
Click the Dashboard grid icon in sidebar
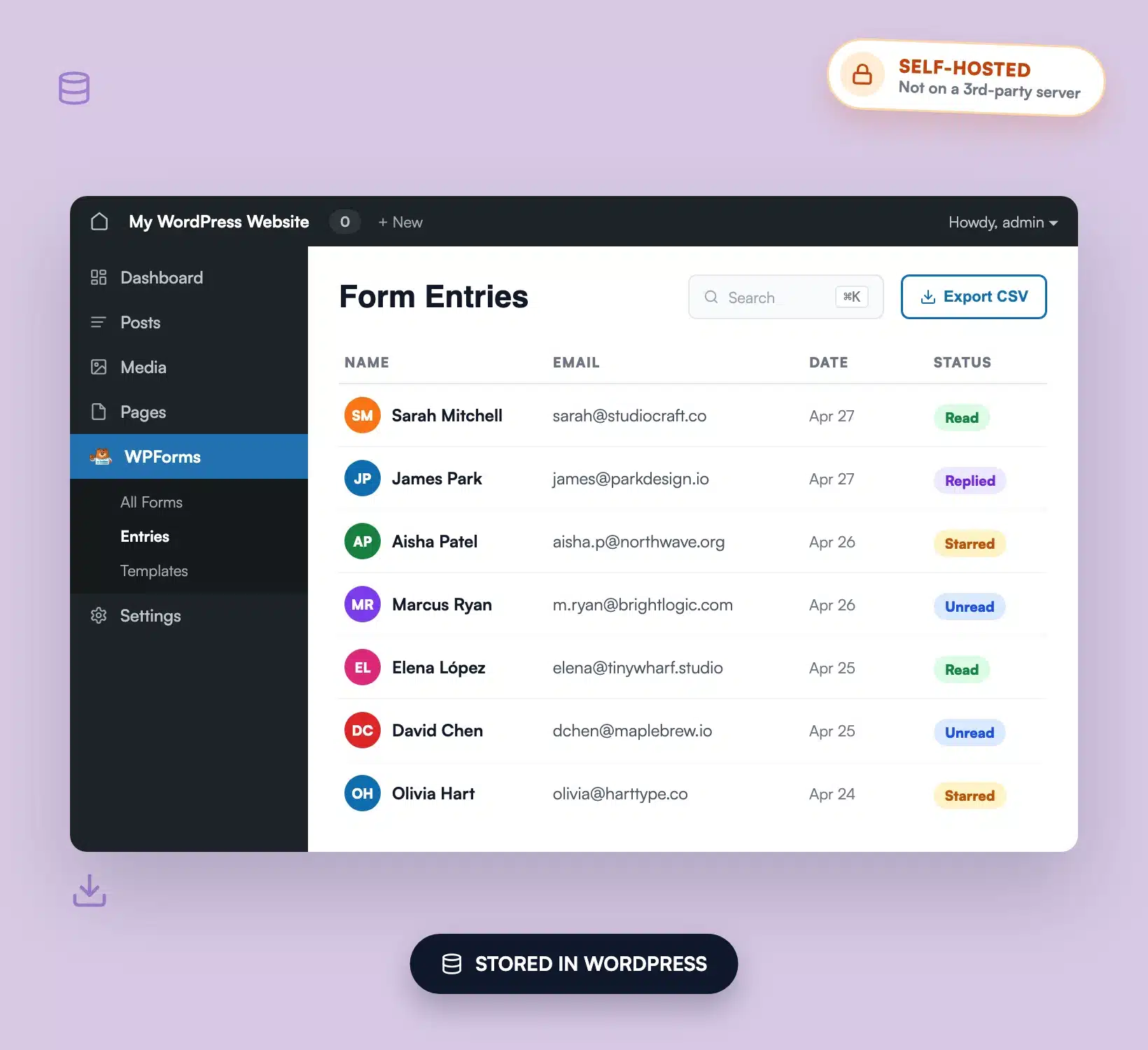coord(99,277)
